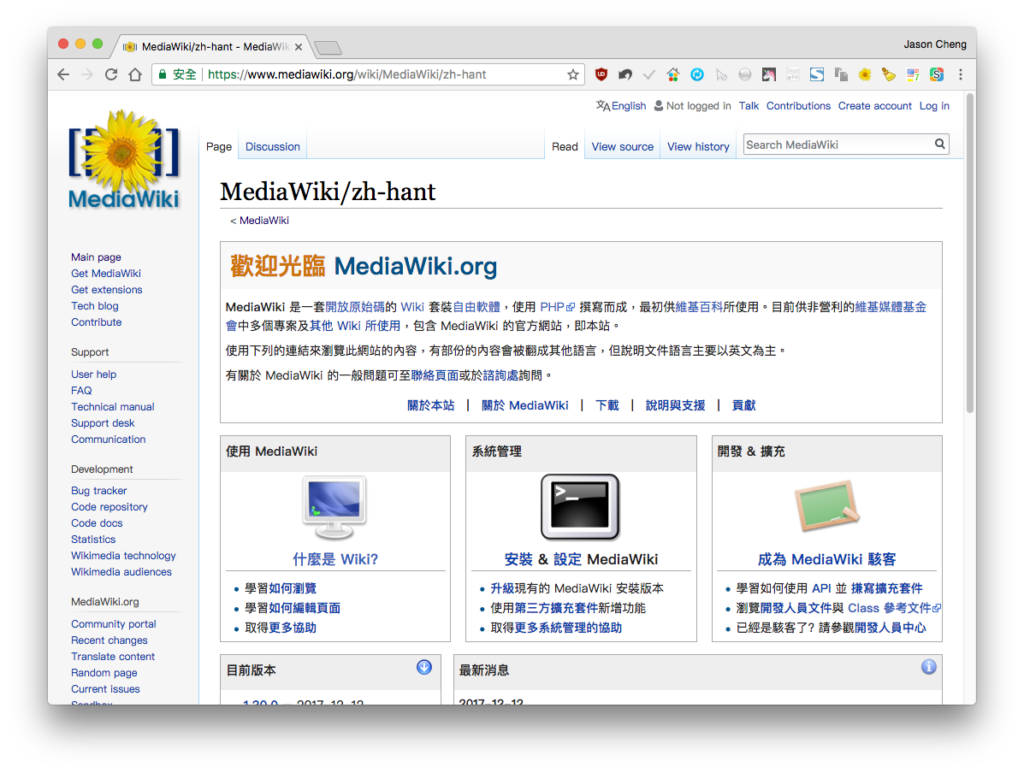Click the browser back arrow
Viewport: 1024px width, 773px height.
click(x=63, y=74)
